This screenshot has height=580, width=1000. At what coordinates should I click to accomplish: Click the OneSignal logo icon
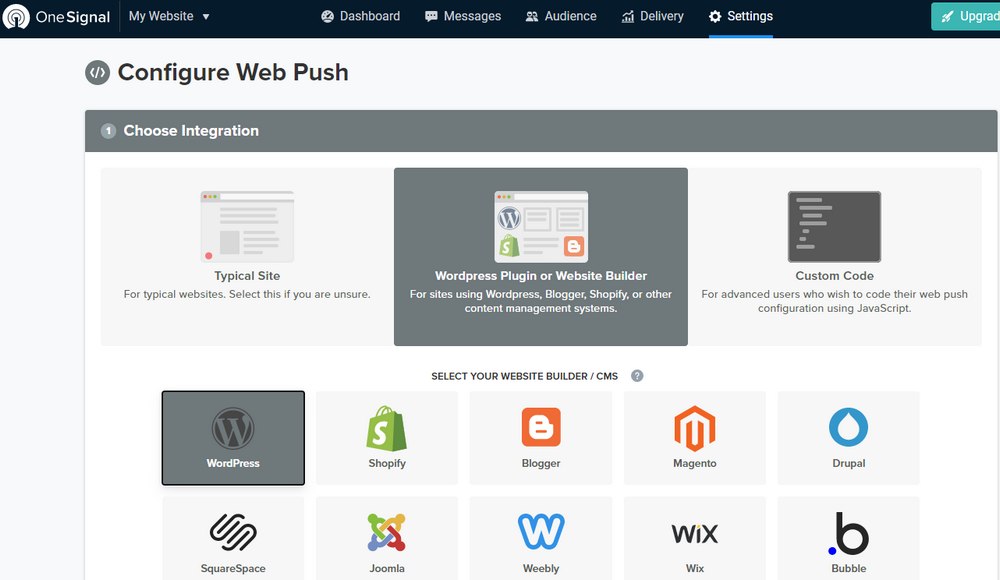click(x=16, y=17)
